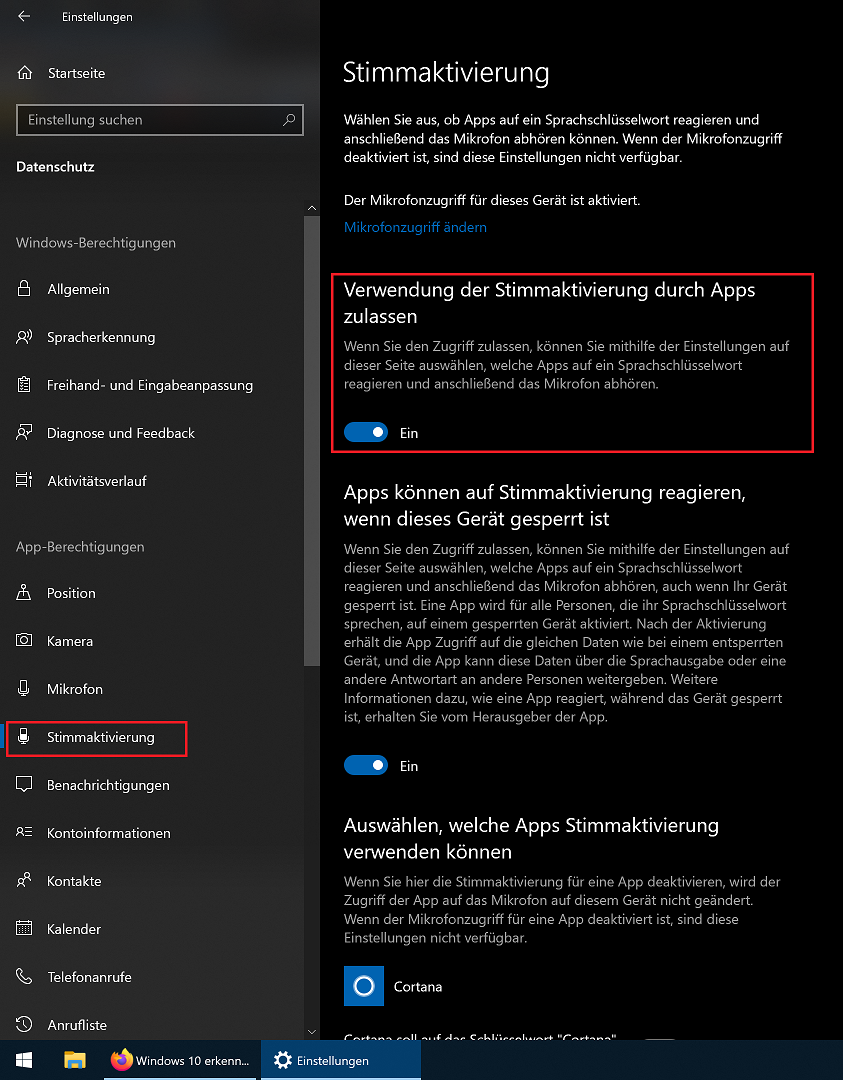Viewport: 843px width, 1080px height.
Task: Click the Aktivitätsverlauf icon
Action: click(24, 481)
